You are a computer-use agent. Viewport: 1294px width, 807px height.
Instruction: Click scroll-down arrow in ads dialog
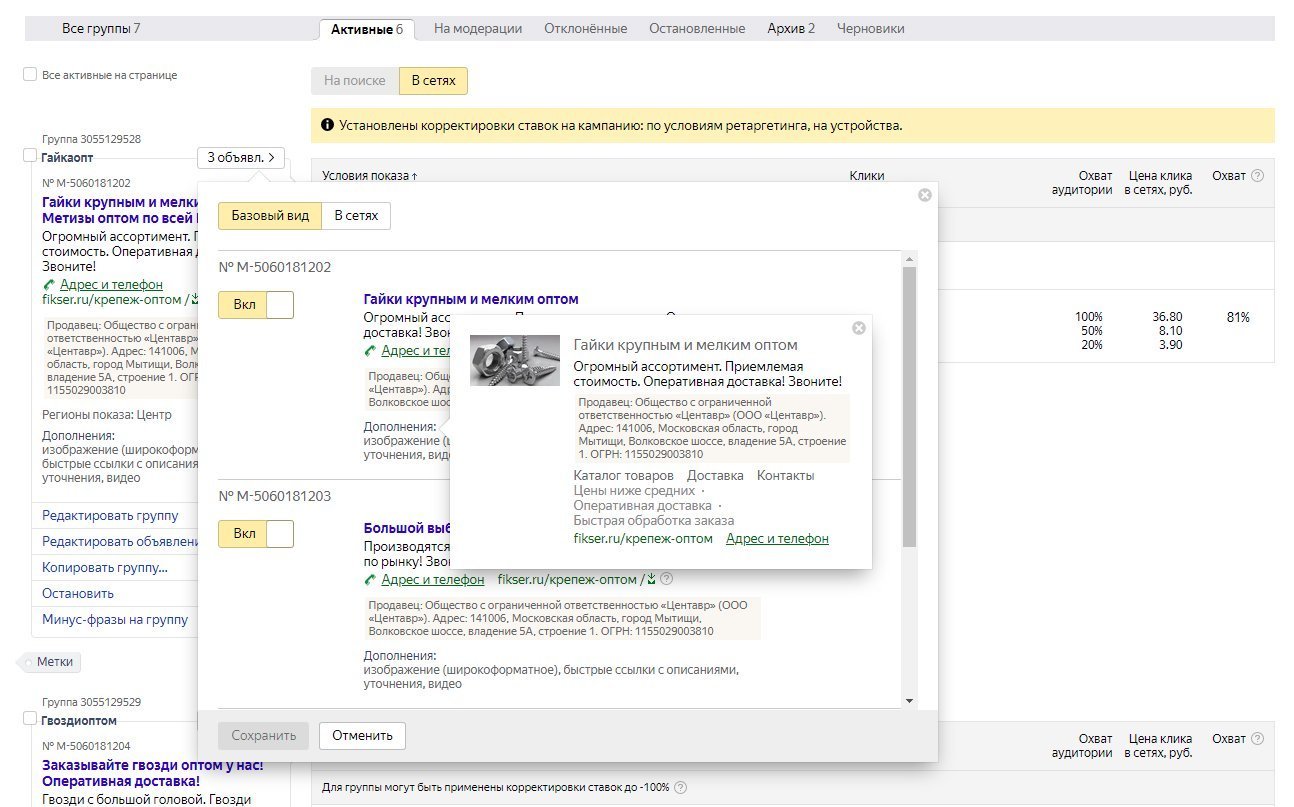click(x=909, y=701)
